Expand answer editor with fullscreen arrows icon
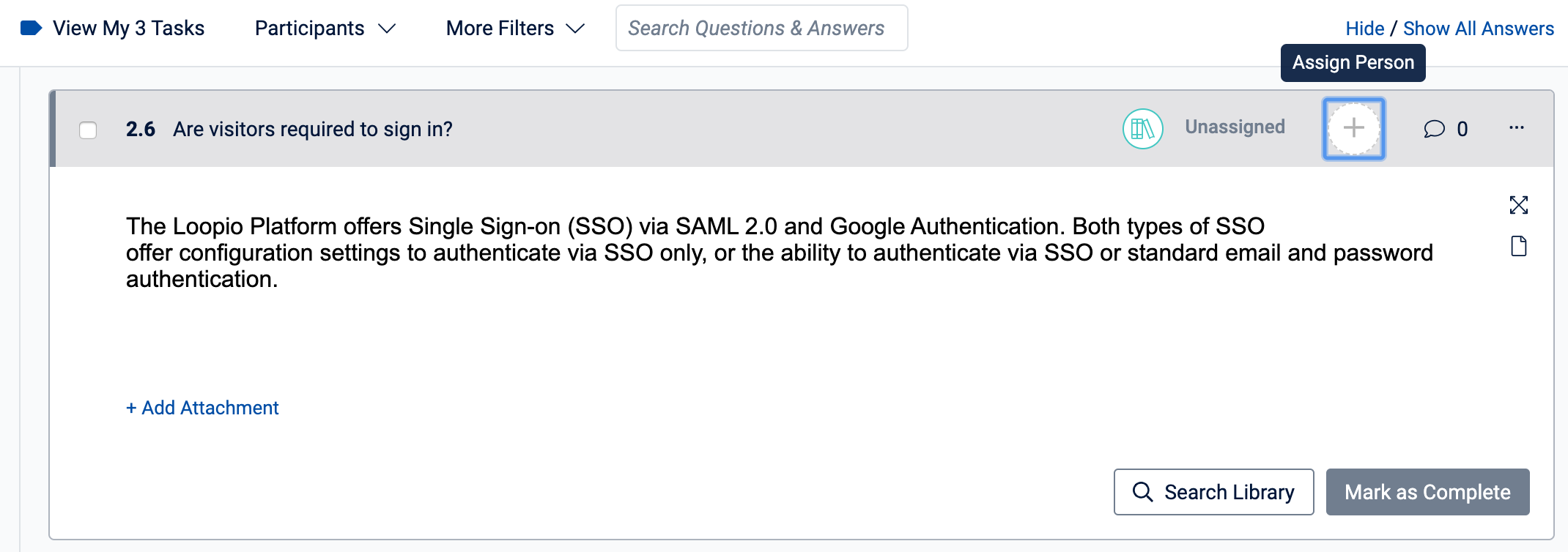This screenshot has height=552, width=1568. [1518, 205]
